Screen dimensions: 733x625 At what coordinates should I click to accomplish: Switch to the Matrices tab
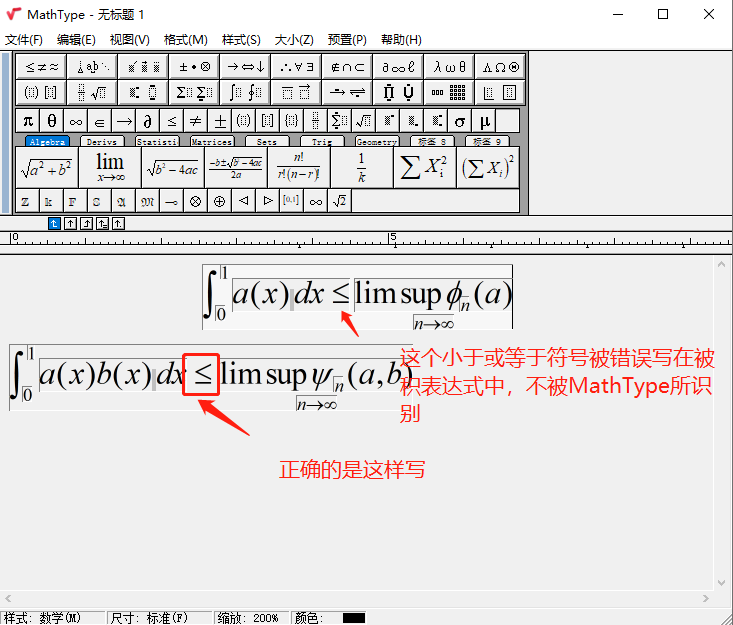coord(212,141)
